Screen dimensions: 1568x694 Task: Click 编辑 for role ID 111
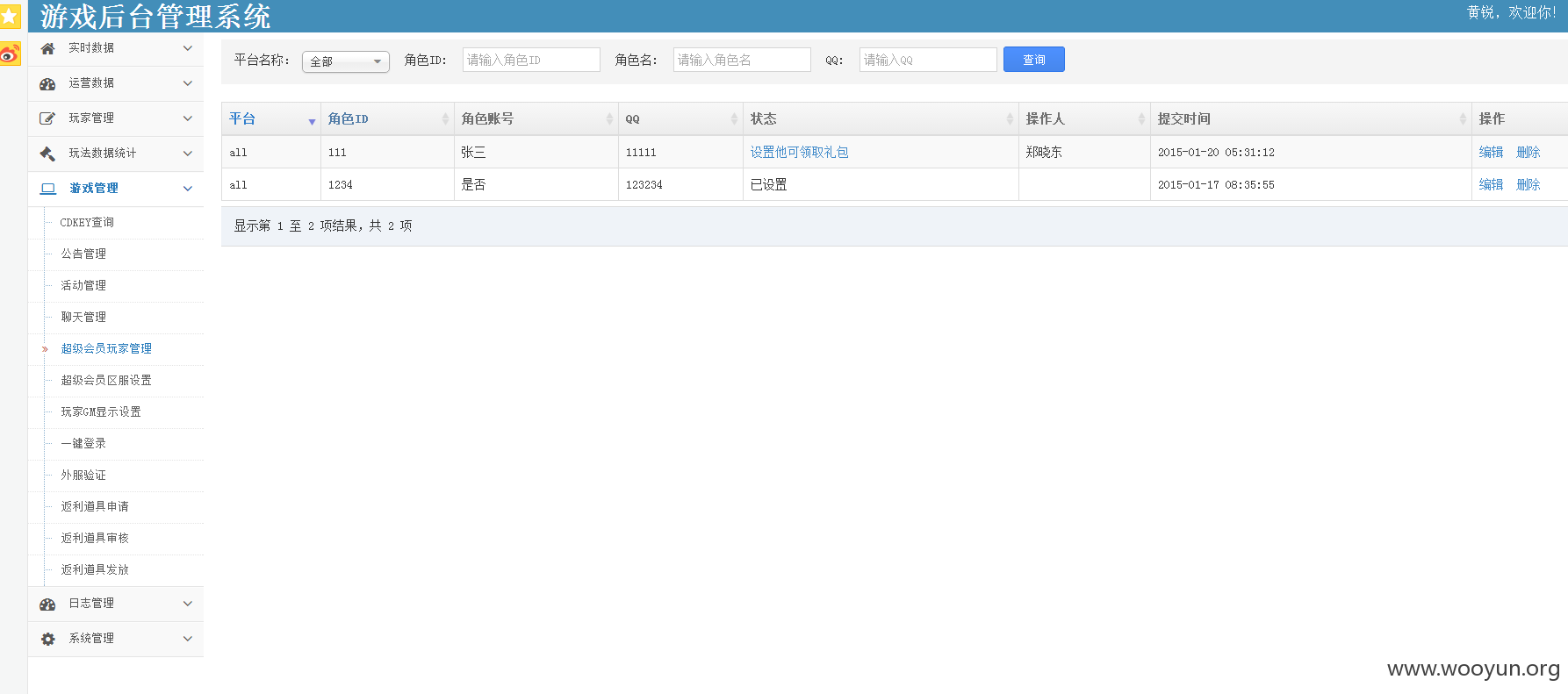[1491, 153]
